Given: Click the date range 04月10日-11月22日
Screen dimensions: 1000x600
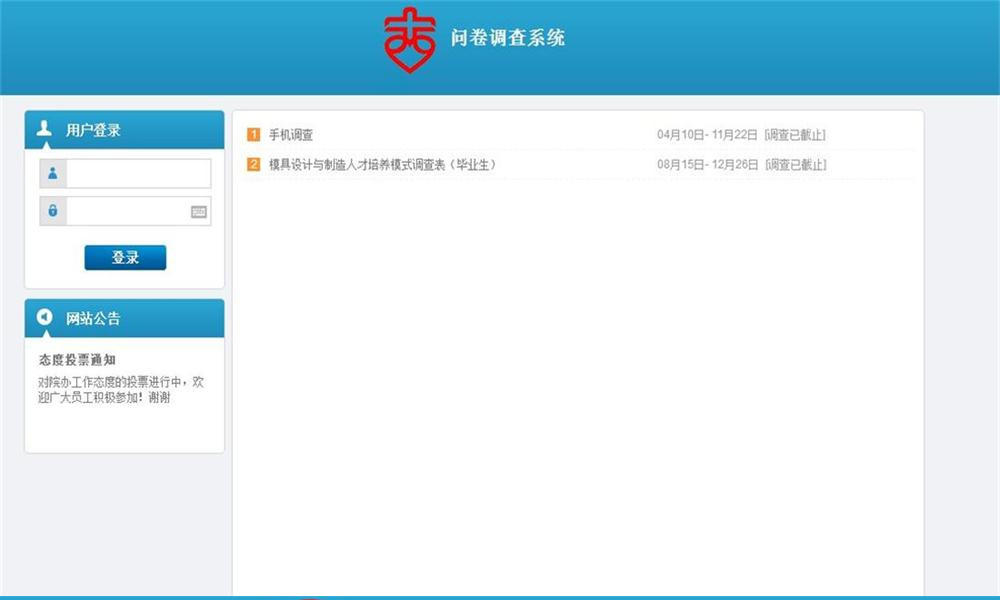Looking at the screenshot, I should (707, 135).
